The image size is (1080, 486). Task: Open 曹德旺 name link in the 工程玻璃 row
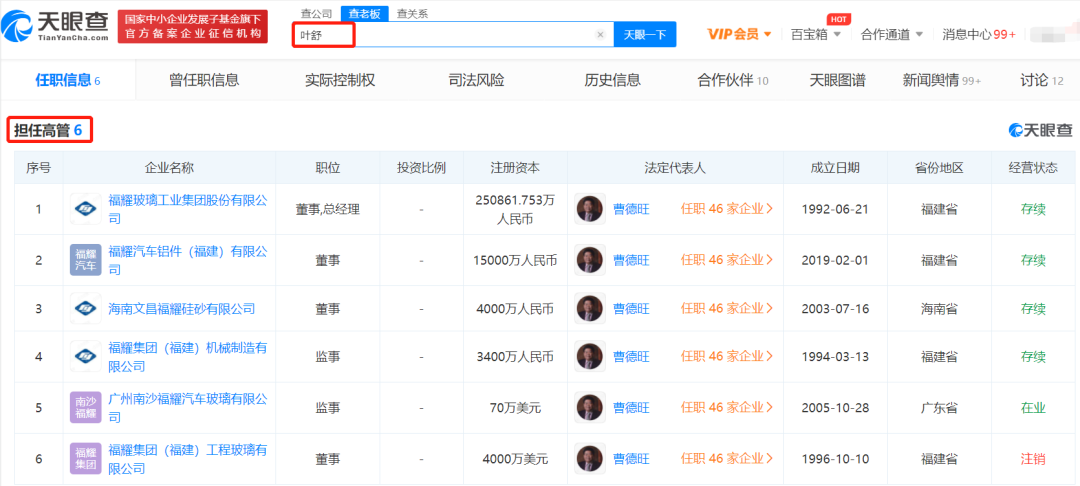pos(632,459)
